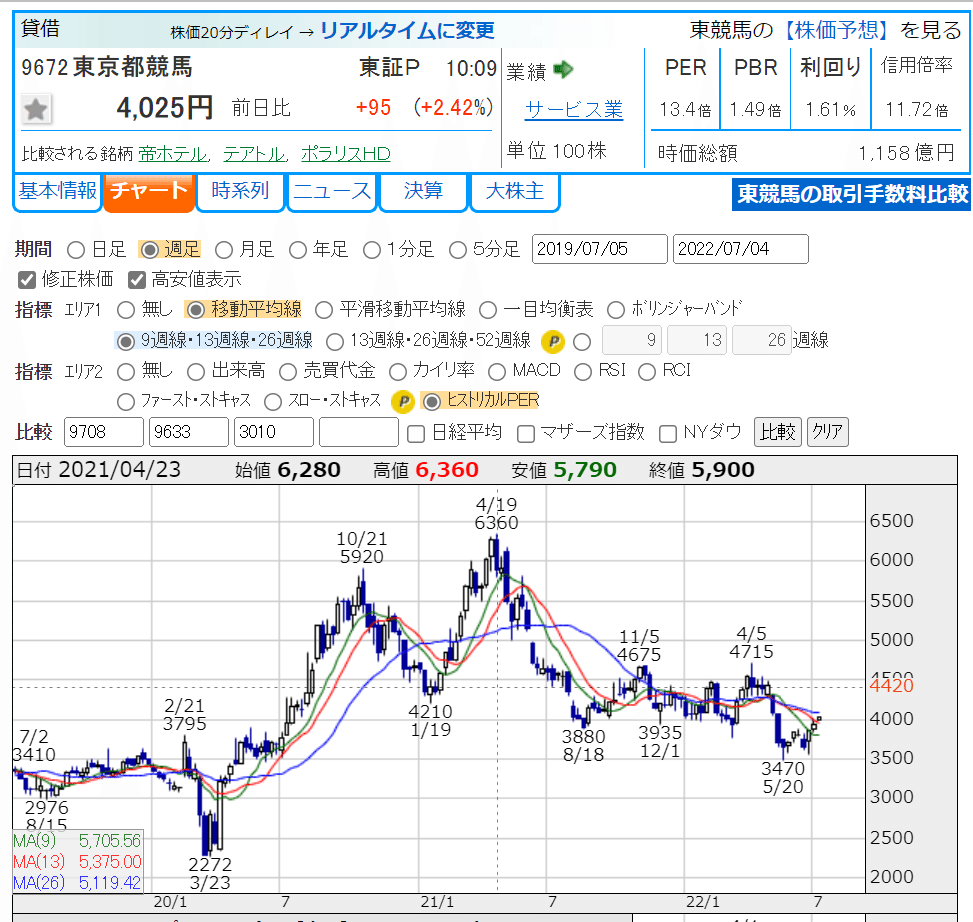
Task: Select 無し for indicator area 2
Action: [x=126, y=372]
